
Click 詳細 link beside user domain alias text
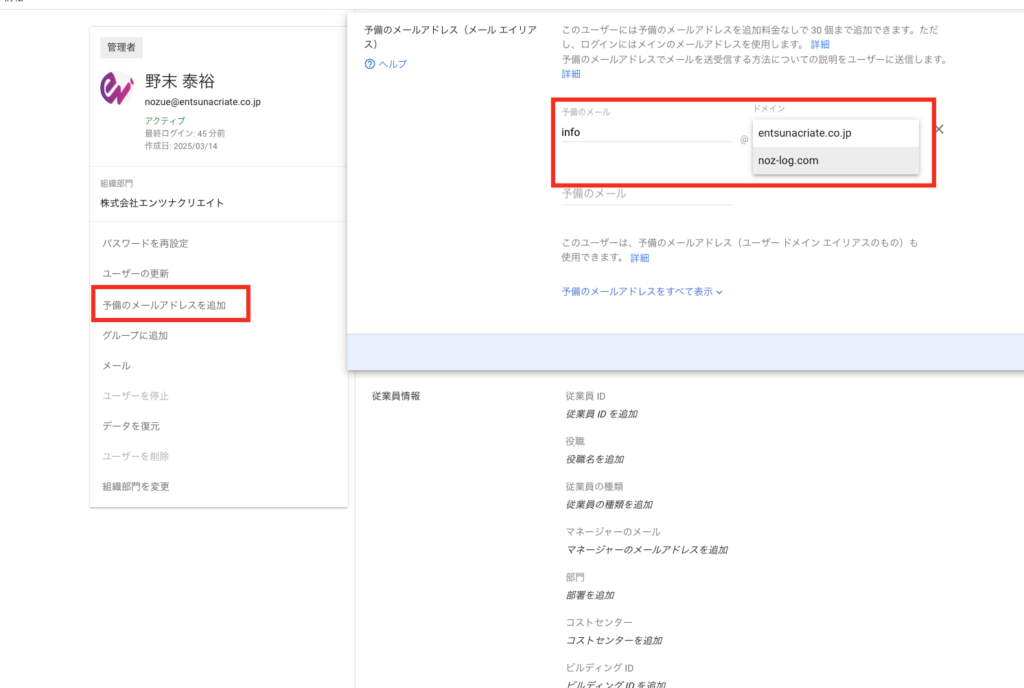639,258
